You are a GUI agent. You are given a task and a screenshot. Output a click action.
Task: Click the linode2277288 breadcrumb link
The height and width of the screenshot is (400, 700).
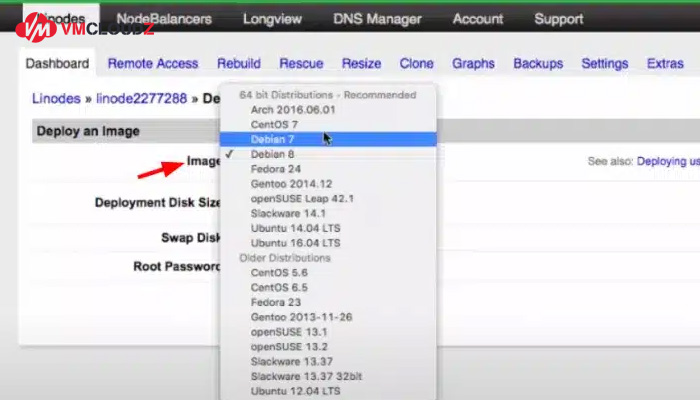(x=142, y=98)
